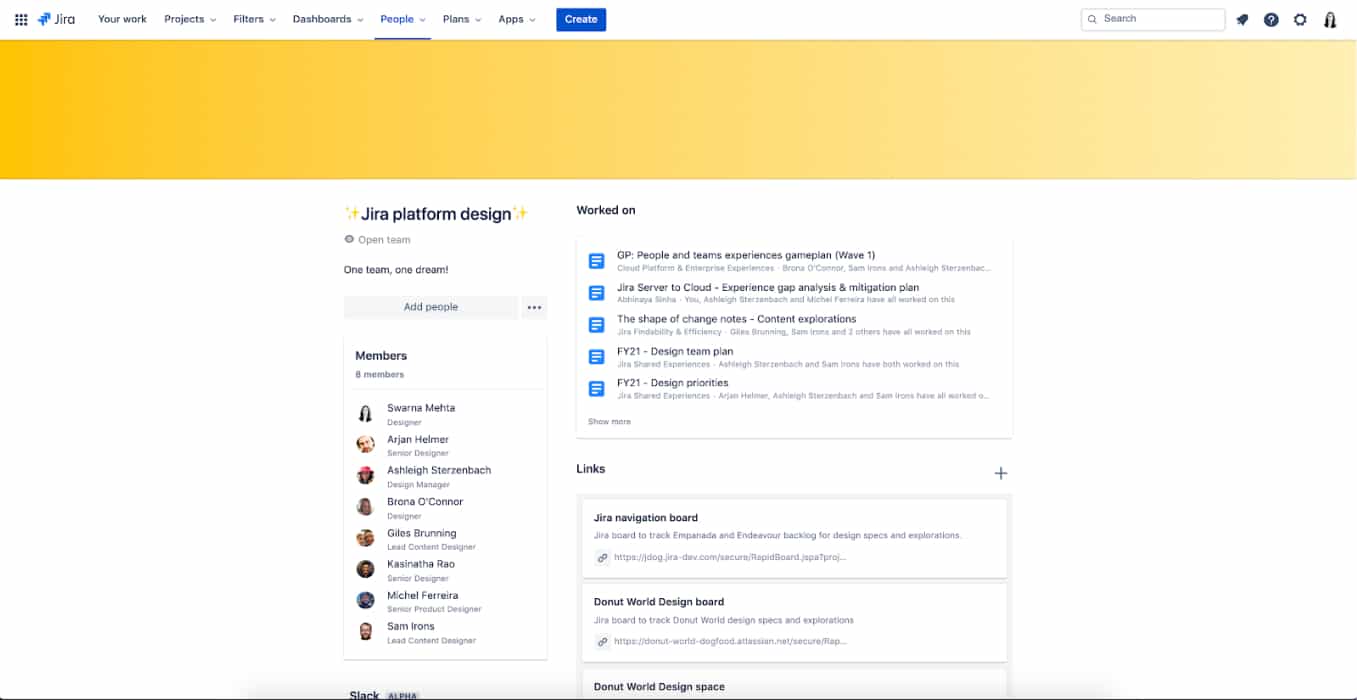Click the Add people button
Image resolution: width=1357 pixels, height=700 pixels.
click(x=431, y=306)
